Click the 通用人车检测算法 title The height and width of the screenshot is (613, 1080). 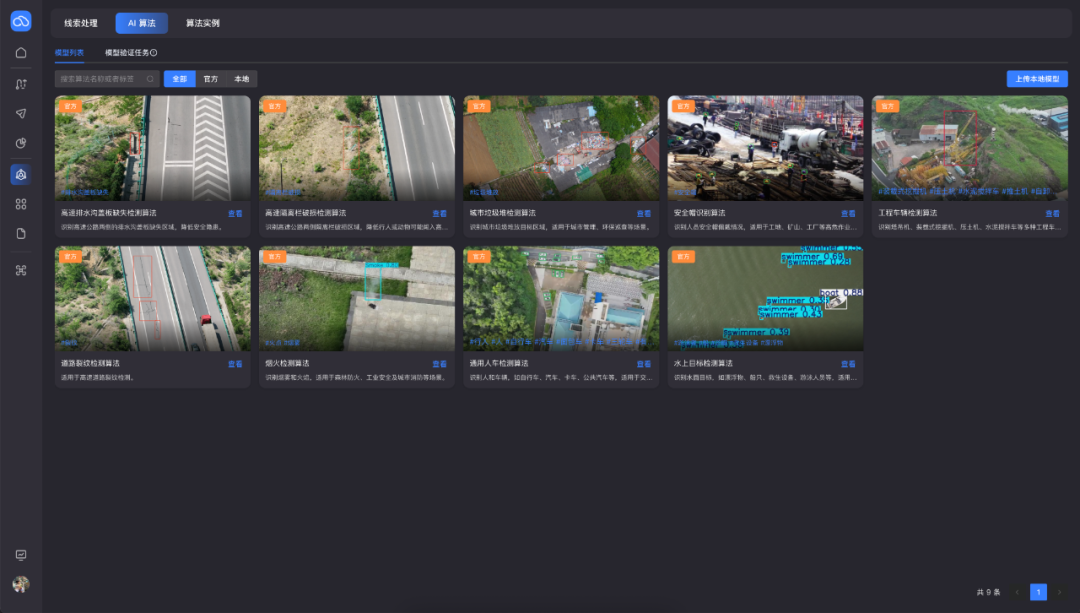499,363
